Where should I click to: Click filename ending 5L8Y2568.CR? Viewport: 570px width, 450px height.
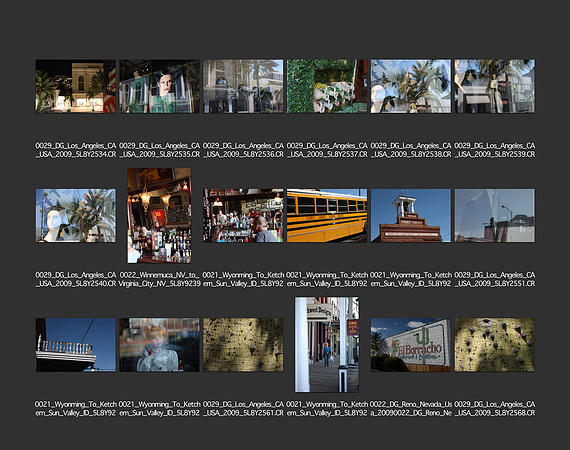[x=494, y=409]
